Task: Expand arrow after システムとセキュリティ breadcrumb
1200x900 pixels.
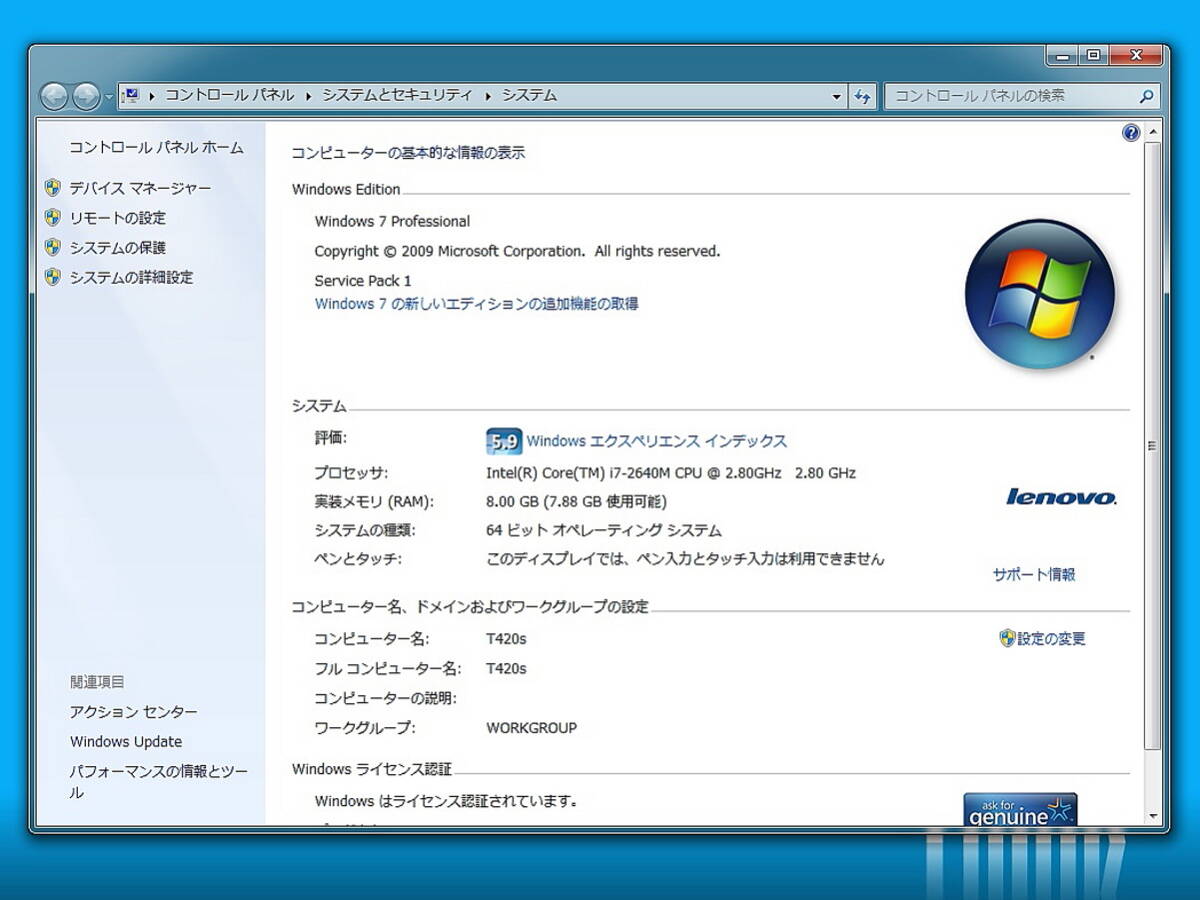Action: [488, 96]
